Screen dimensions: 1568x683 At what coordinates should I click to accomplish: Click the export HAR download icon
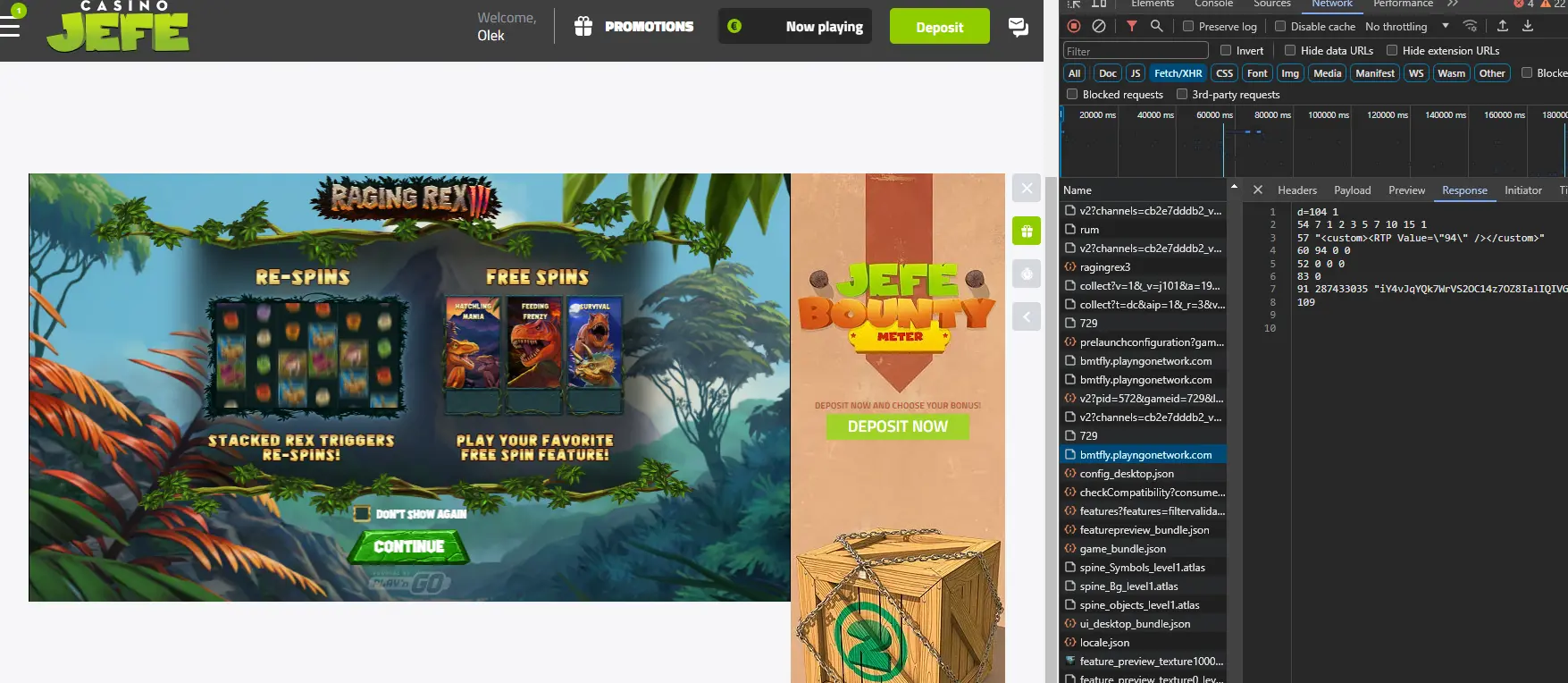(1528, 26)
